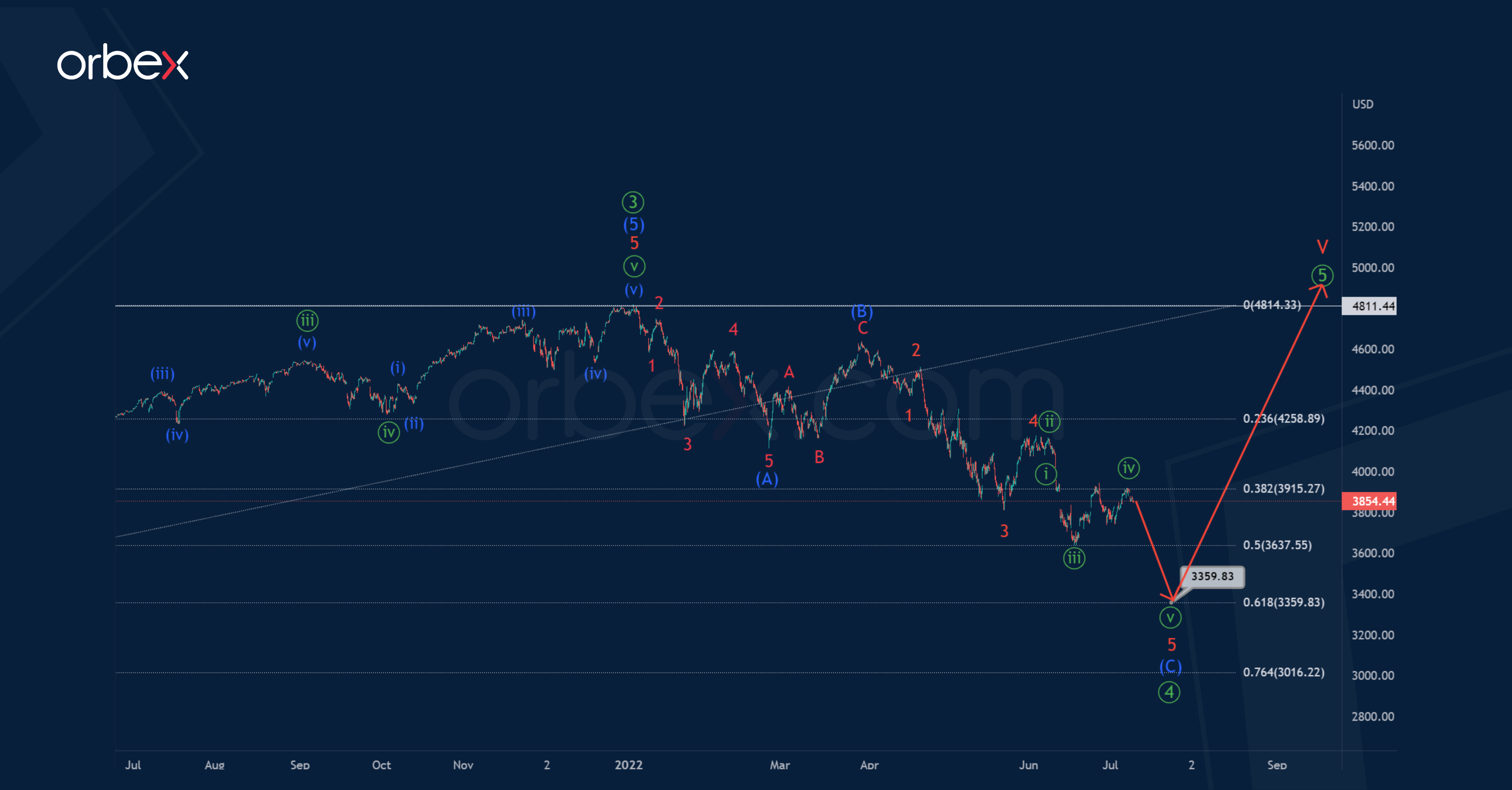Click the blue (A) wave label
The width and height of the screenshot is (1512, 790).
(x=766, y=480)
